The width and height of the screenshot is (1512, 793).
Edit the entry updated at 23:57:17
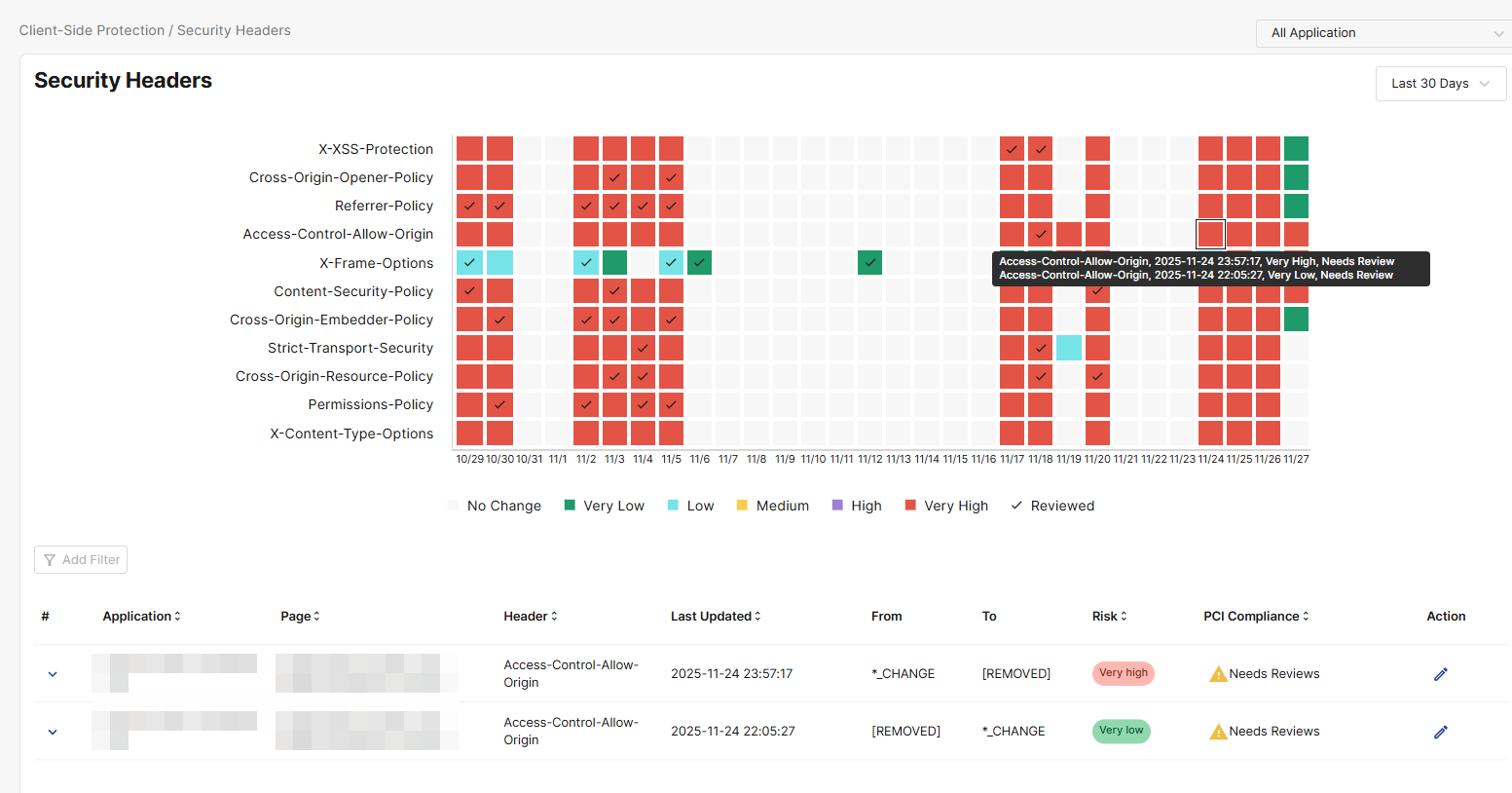click(1440, 674)
